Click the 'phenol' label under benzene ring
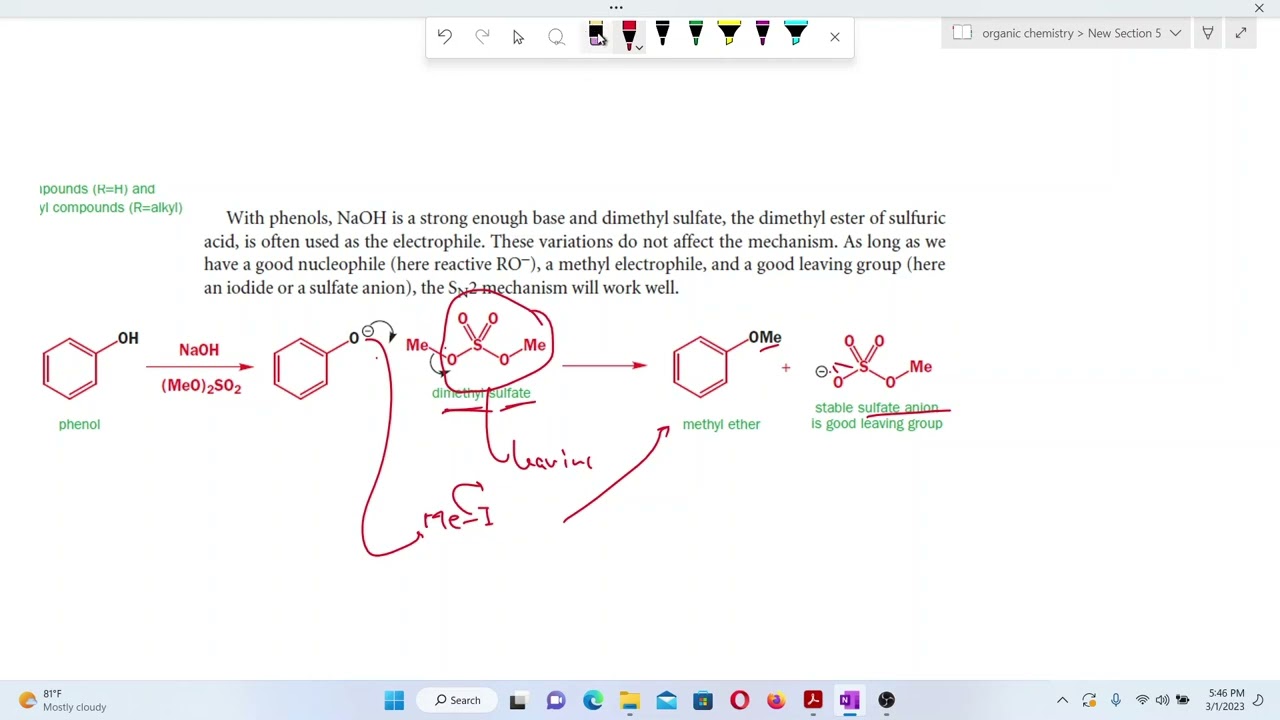Image resolution: width=1280 pixels, height=720 pixels. coord(79,424)
